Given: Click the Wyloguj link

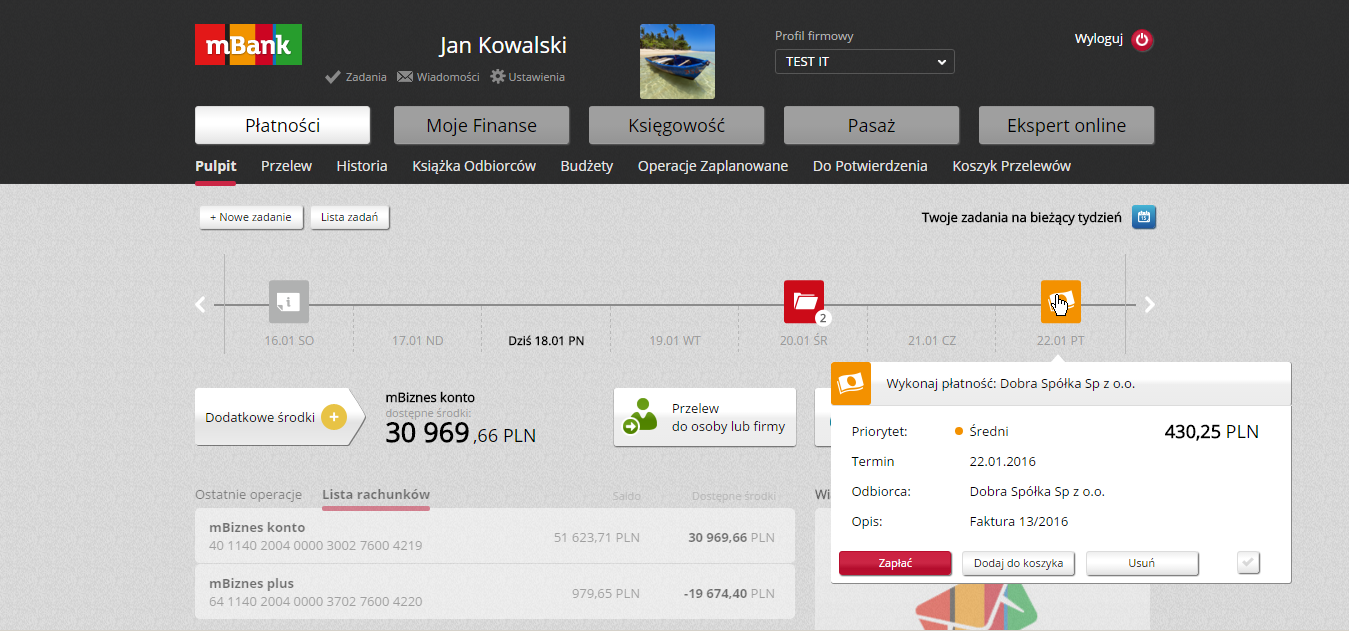Looking at the screenshot, I should point(1099,39).
